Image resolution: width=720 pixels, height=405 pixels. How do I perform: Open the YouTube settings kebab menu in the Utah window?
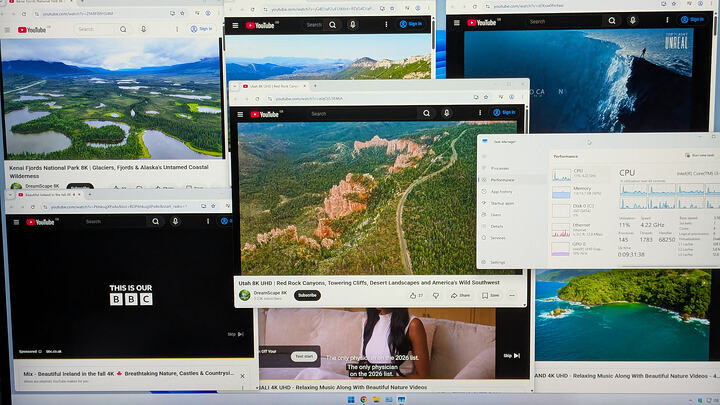tap(480, 113)
